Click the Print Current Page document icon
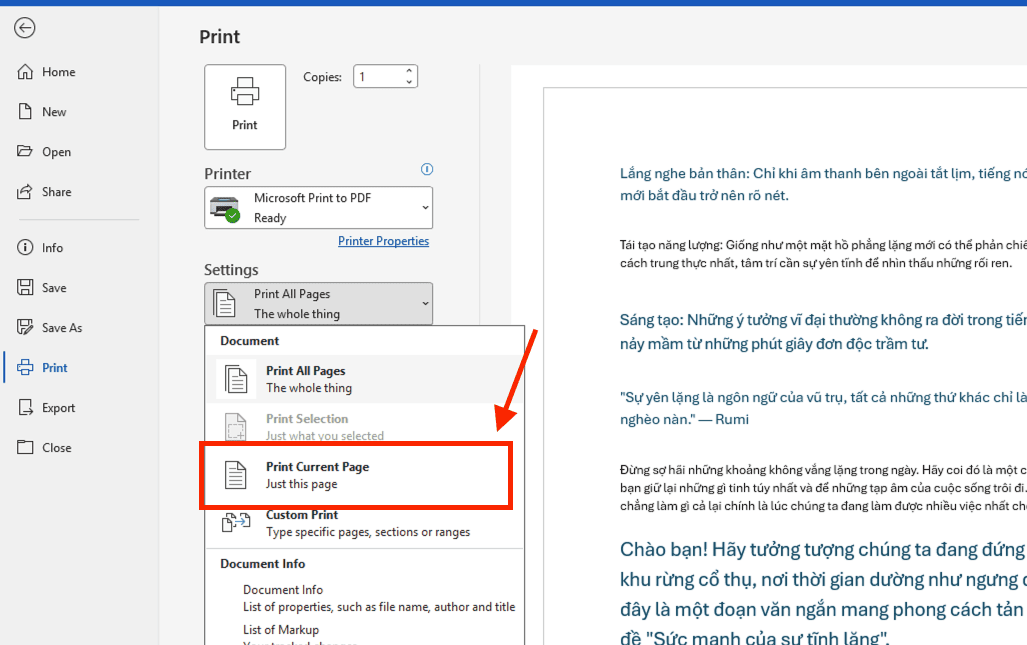This screenshot has width=1027, height=645. tap(236, 475)
